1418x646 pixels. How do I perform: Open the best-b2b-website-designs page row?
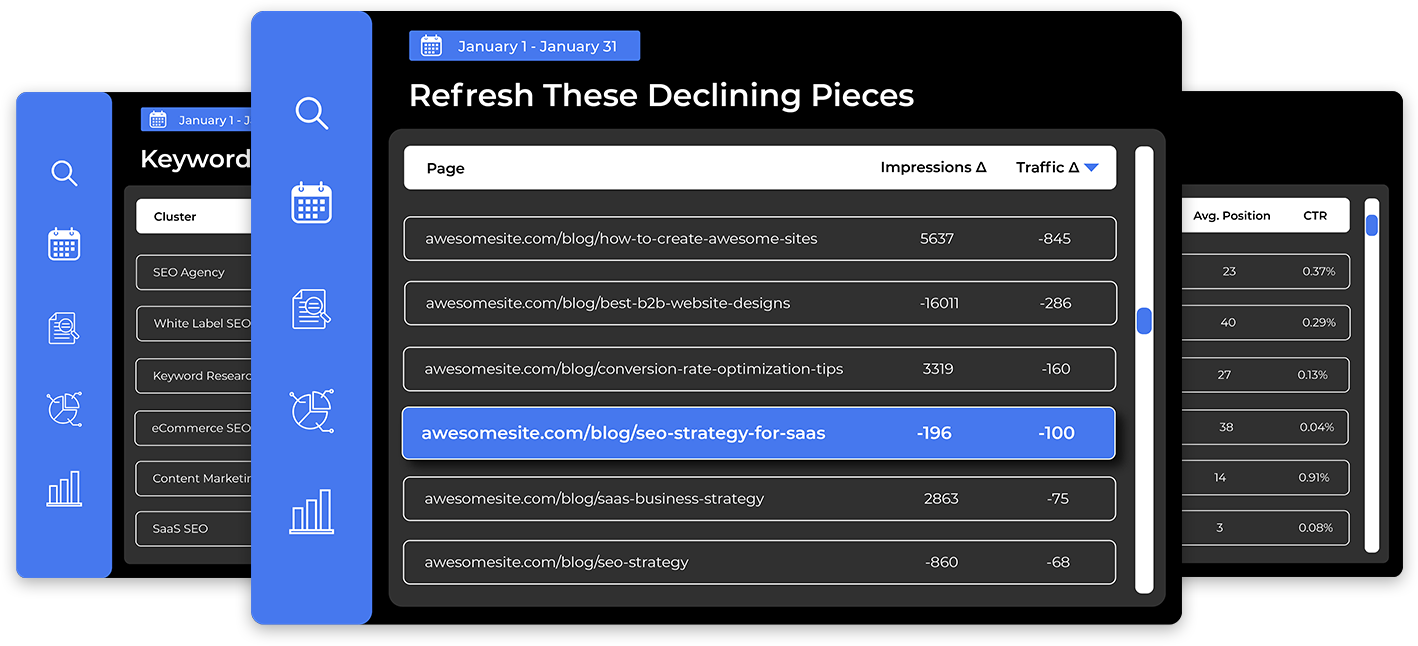[759, 303]
